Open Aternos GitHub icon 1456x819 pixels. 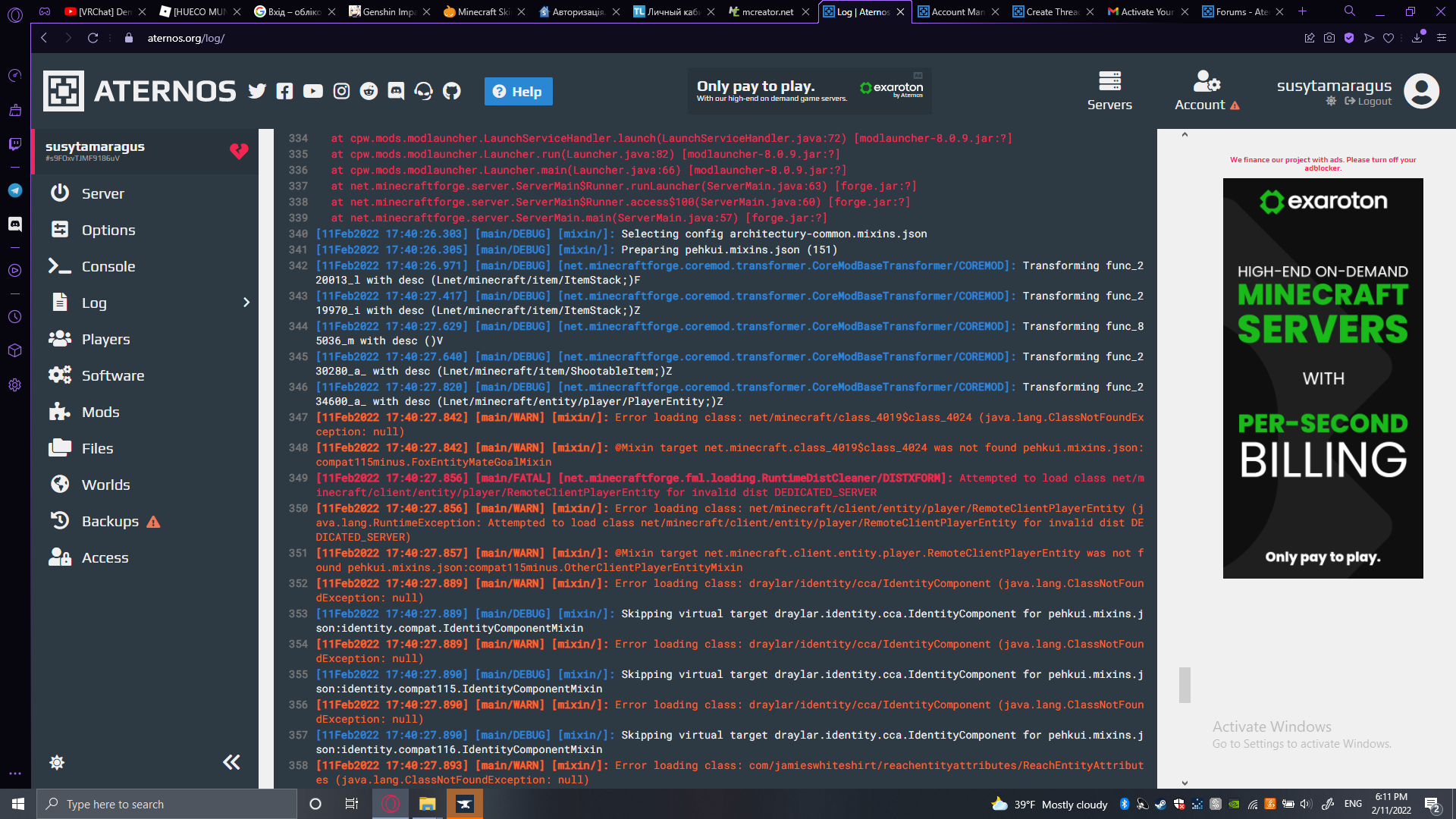pos(451,91)
